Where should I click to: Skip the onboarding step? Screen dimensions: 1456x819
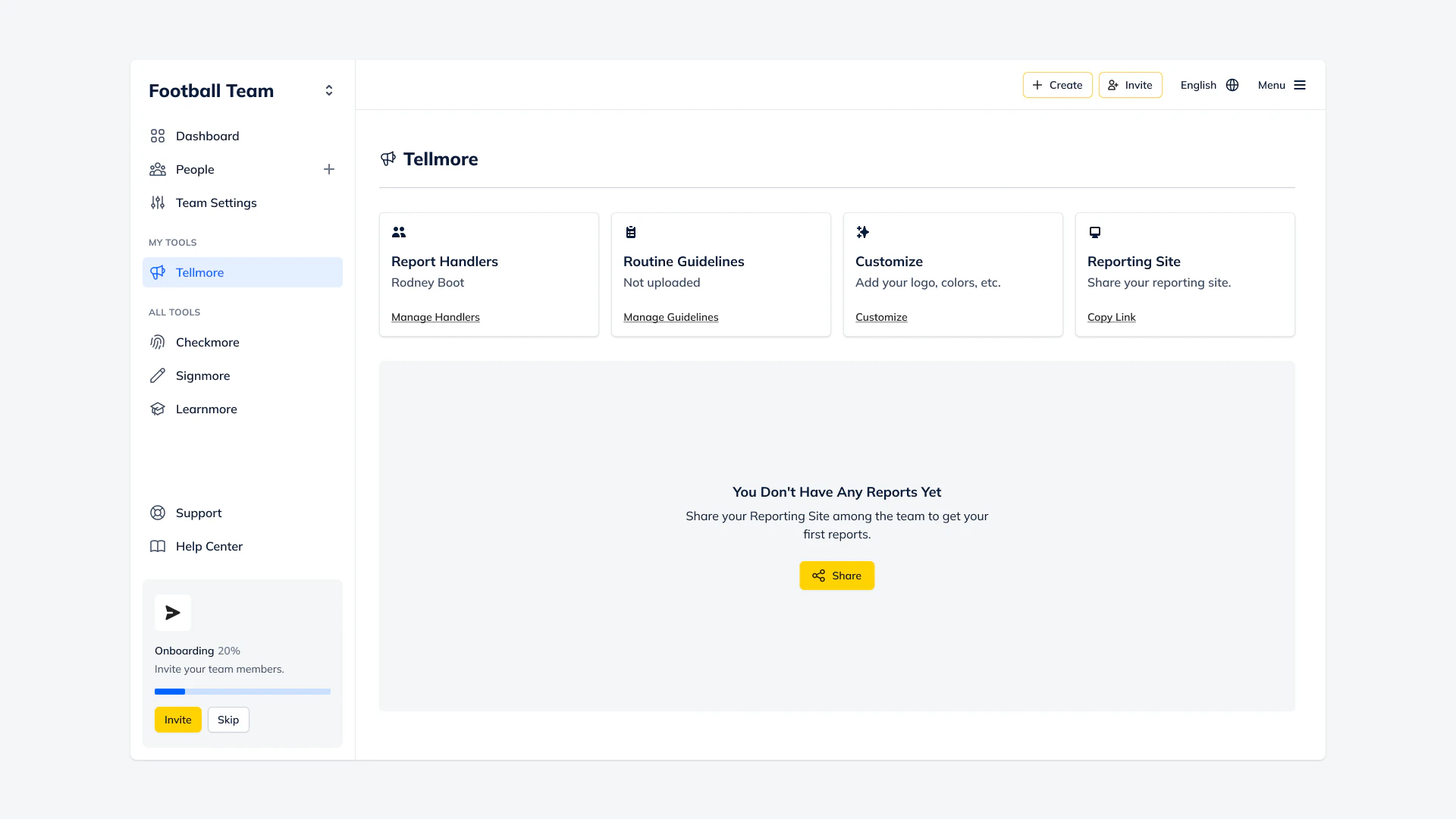[228, 720]
